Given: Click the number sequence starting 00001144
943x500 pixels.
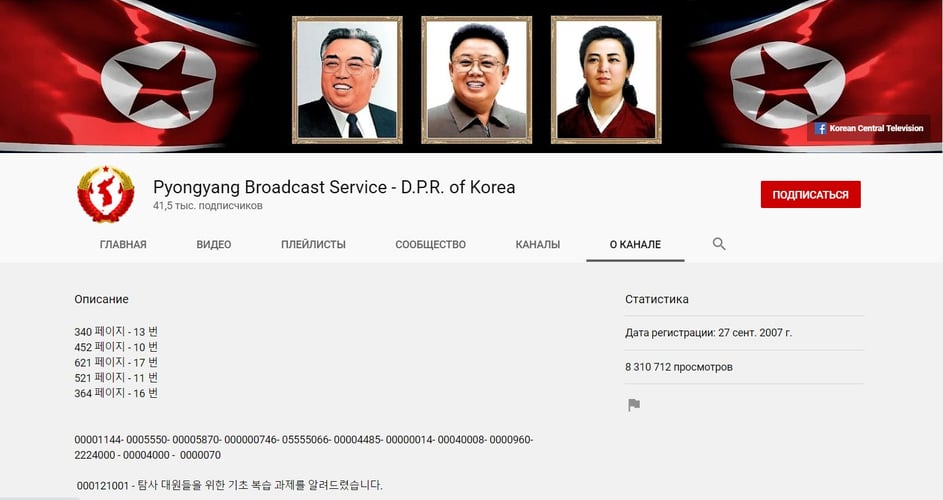Looking at the screenshot, I should (304, 440).
